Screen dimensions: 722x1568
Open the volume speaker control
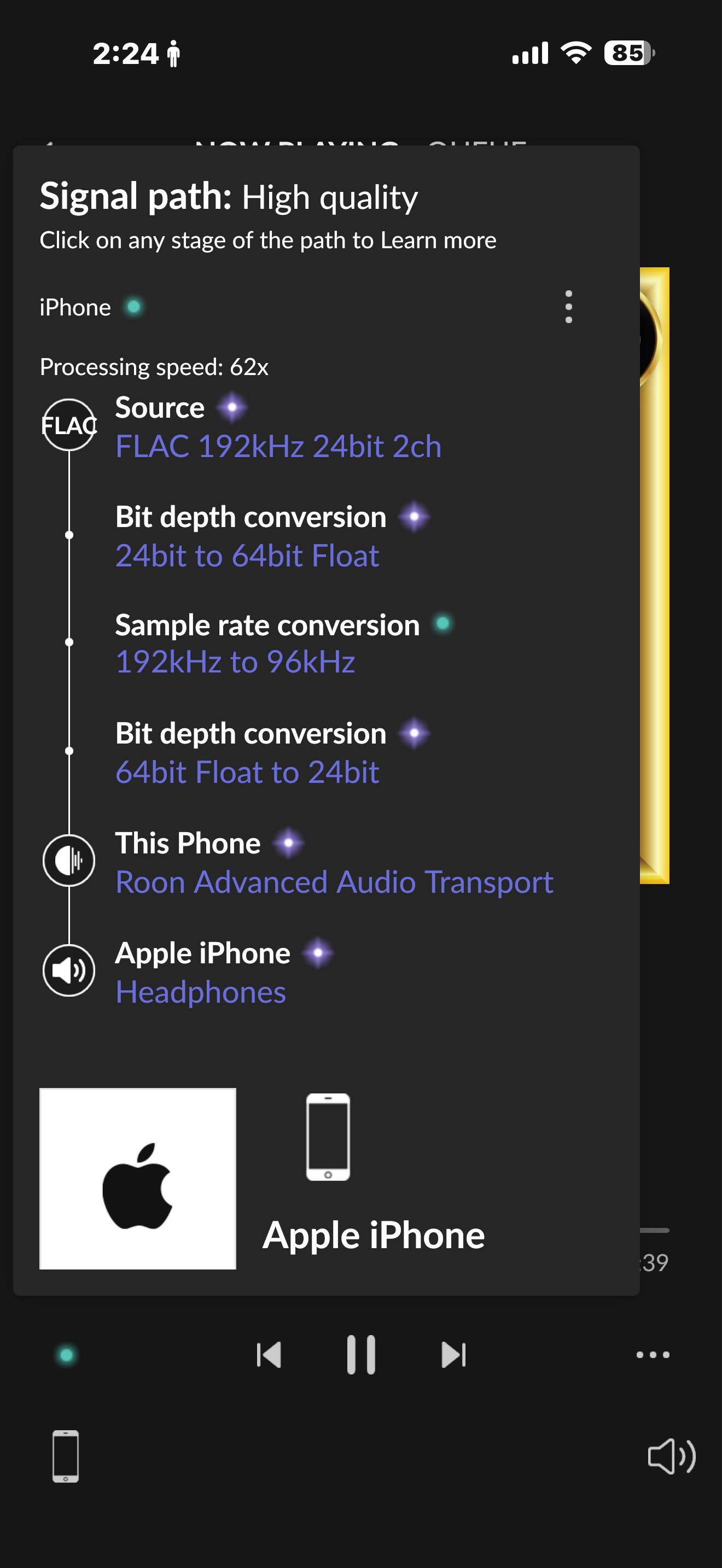pyautogui.click(x=670, y=1456)
